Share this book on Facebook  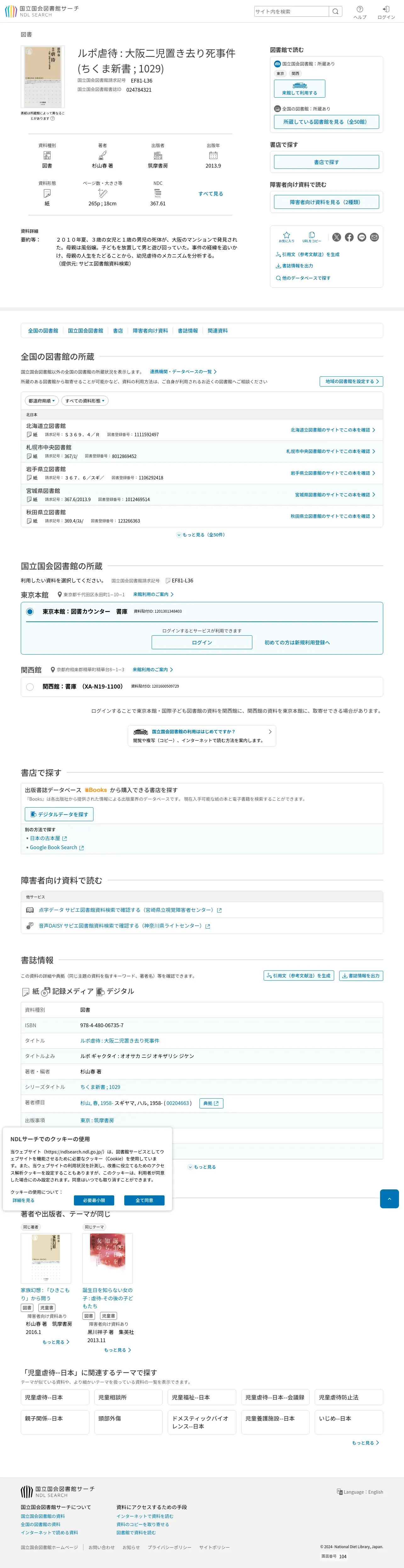coord(349,237)
